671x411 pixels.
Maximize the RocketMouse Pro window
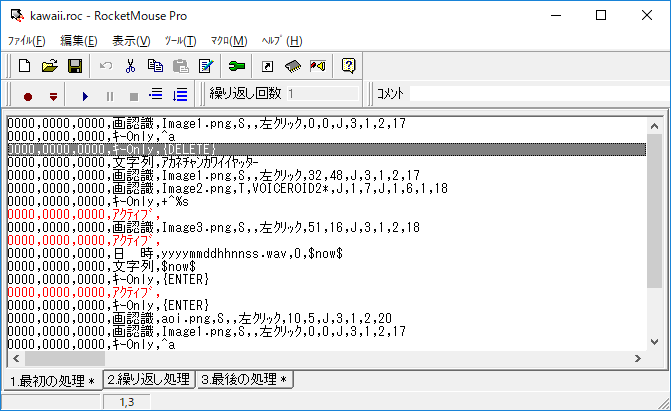click(601, 16)
